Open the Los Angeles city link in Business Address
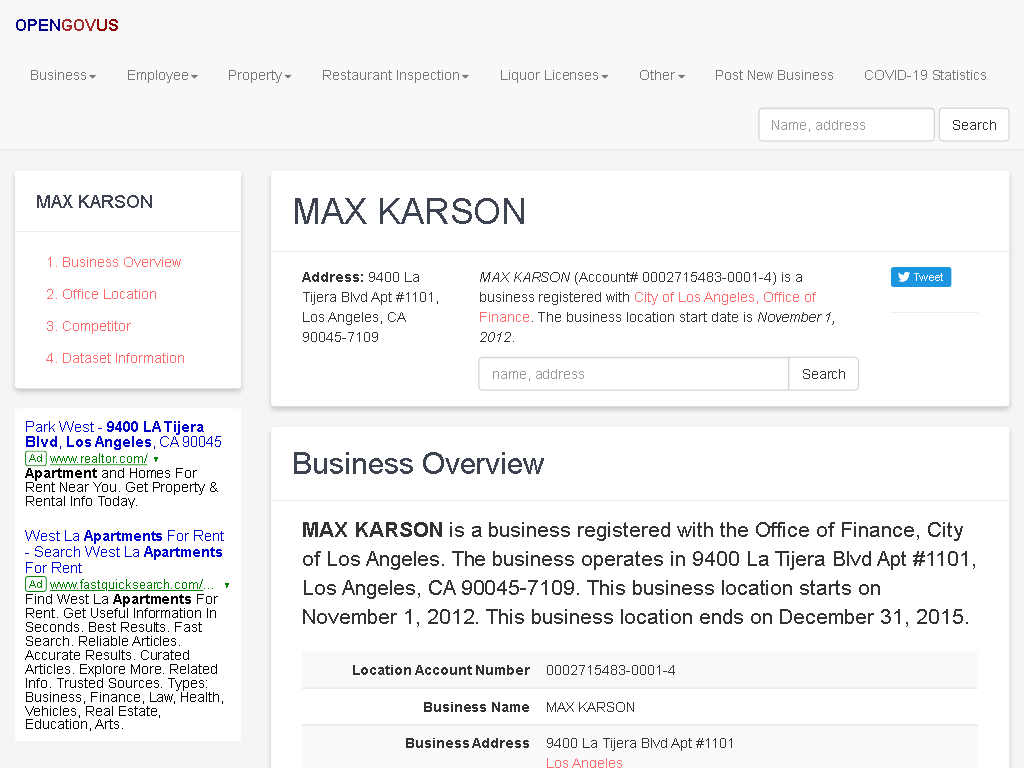Screen dimensions: 1024x768 (x=584, y=762)
